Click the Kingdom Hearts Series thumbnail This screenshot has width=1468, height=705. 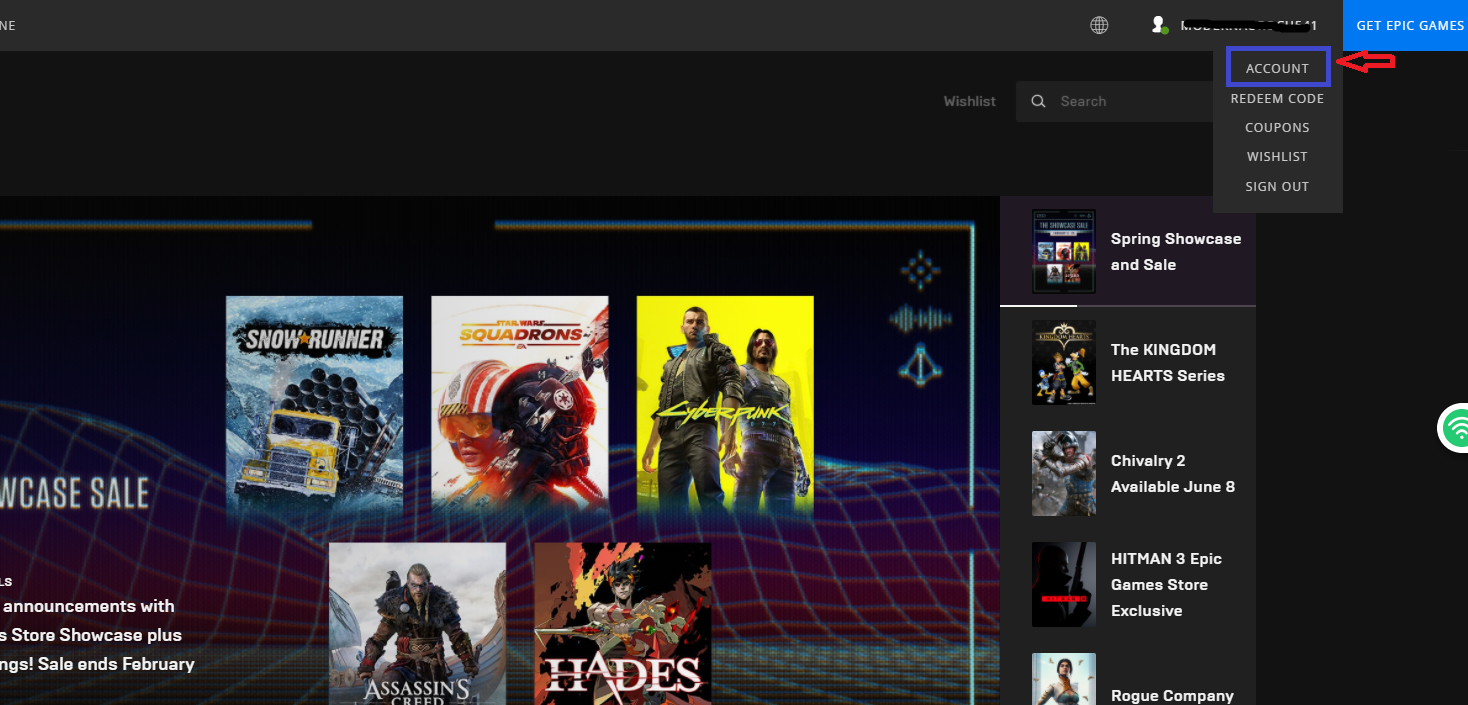[x=1064, y=362]
